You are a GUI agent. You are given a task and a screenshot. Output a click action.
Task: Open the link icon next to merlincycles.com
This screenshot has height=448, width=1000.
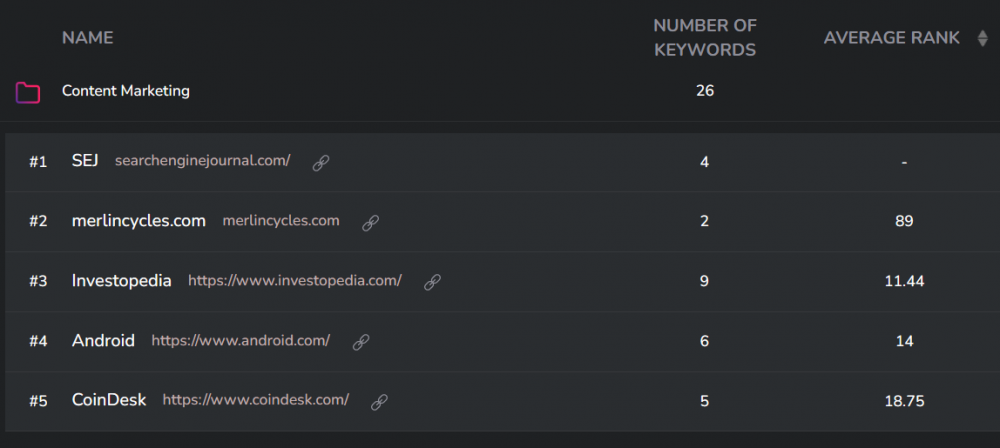pyautogui.click(x=371, y=223)
